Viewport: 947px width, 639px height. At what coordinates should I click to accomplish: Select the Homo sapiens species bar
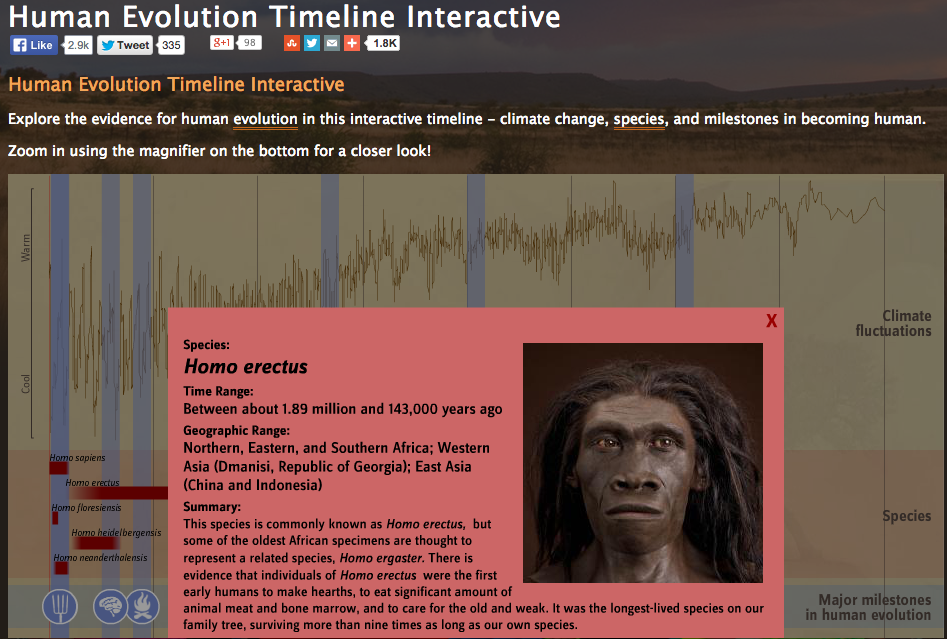pyautogui.click(x=59, y=468)
